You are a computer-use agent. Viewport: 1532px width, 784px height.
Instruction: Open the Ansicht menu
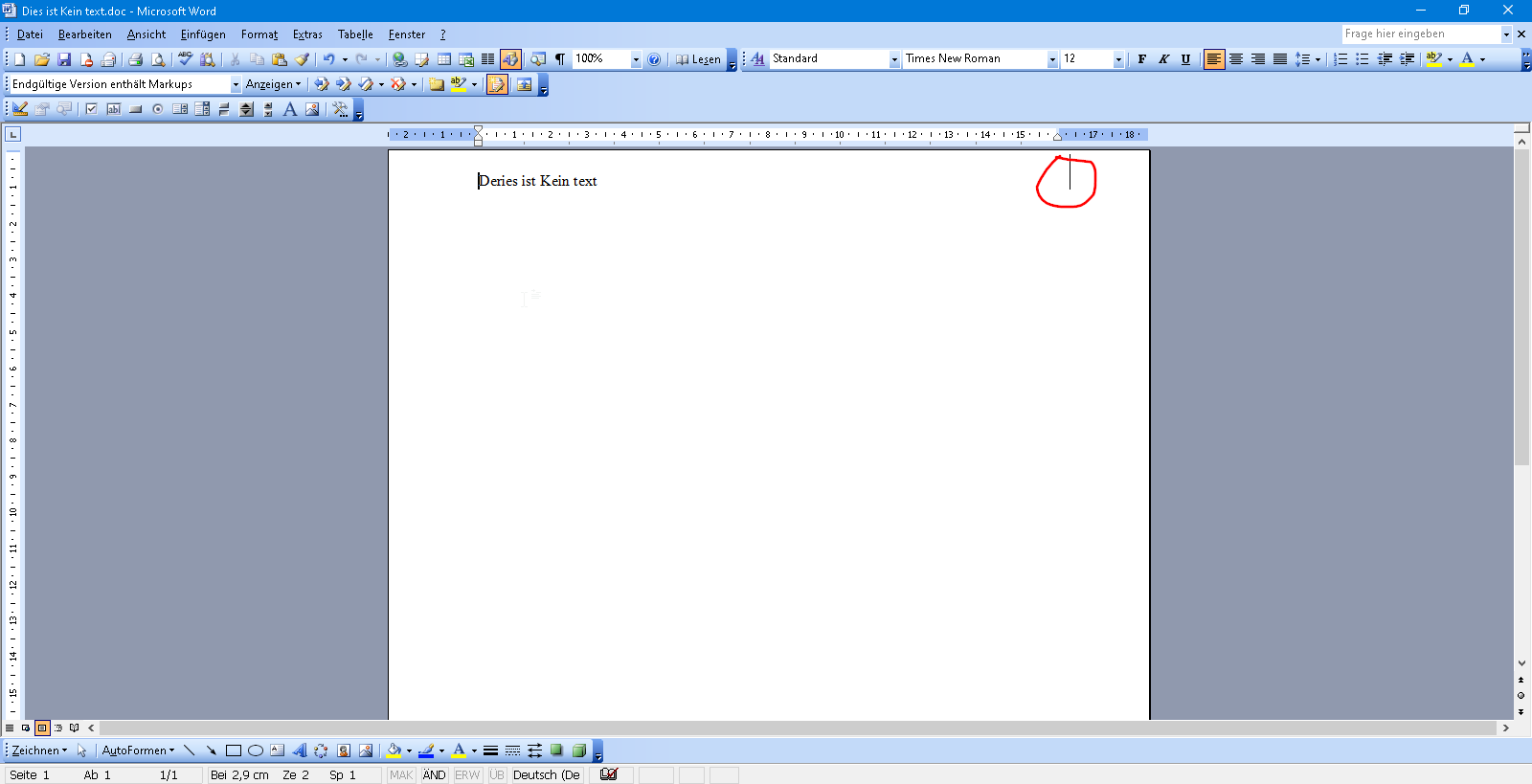pyautogui.click(x=146, y=34)
